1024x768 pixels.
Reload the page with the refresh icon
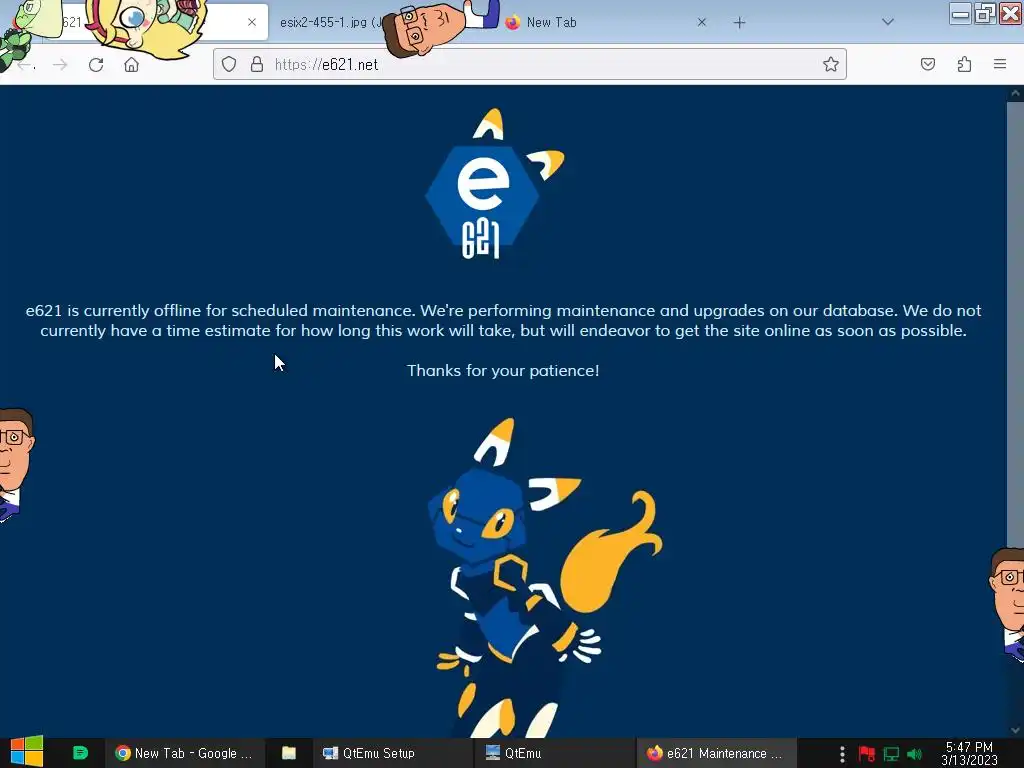pos(96,65)
